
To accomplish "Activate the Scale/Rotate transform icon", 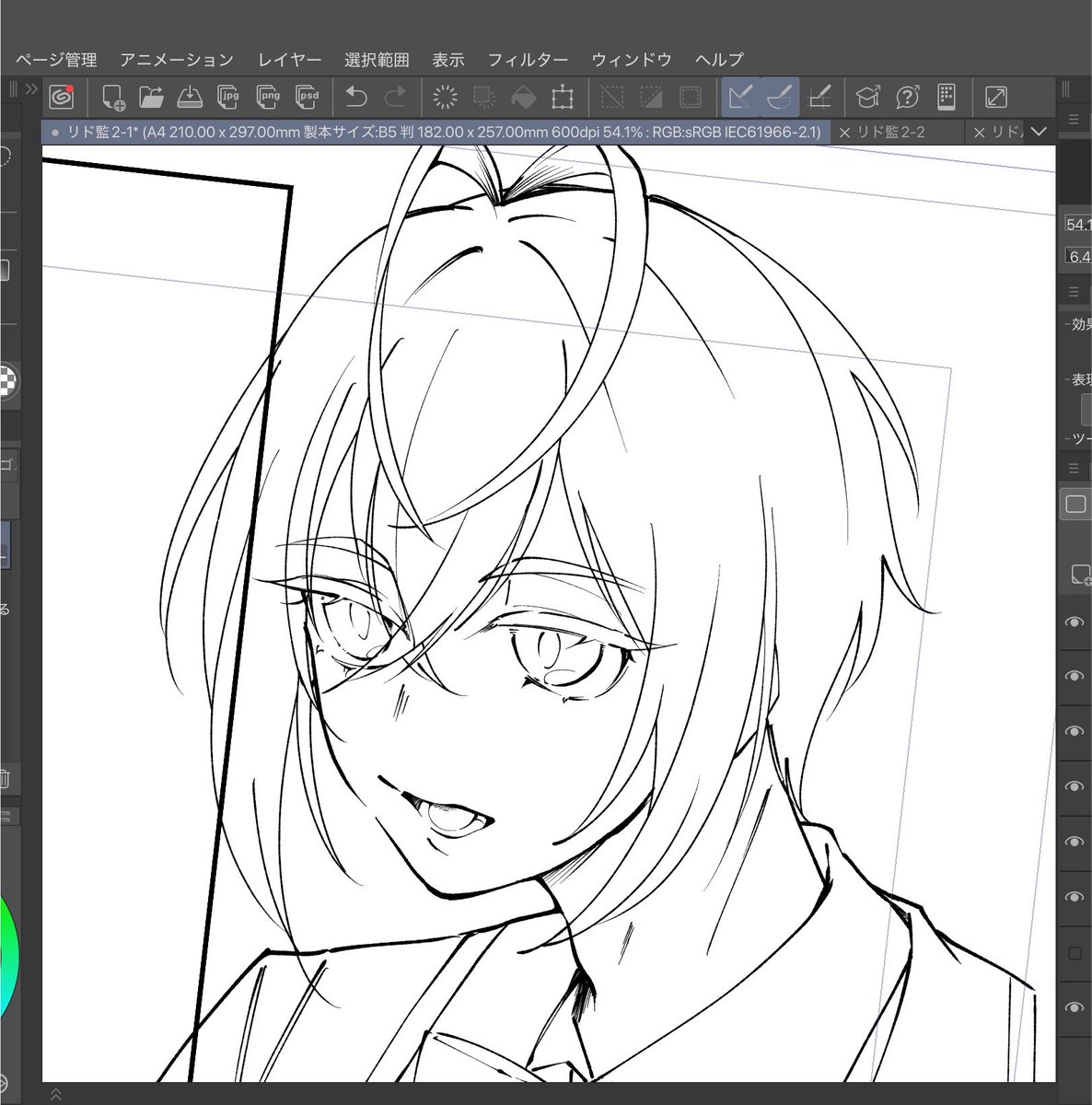I will [563, 97].
